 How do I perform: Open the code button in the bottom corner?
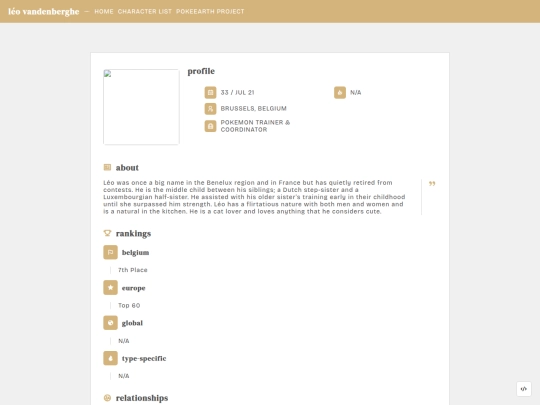pyautogui.click(x=523, y=389)
